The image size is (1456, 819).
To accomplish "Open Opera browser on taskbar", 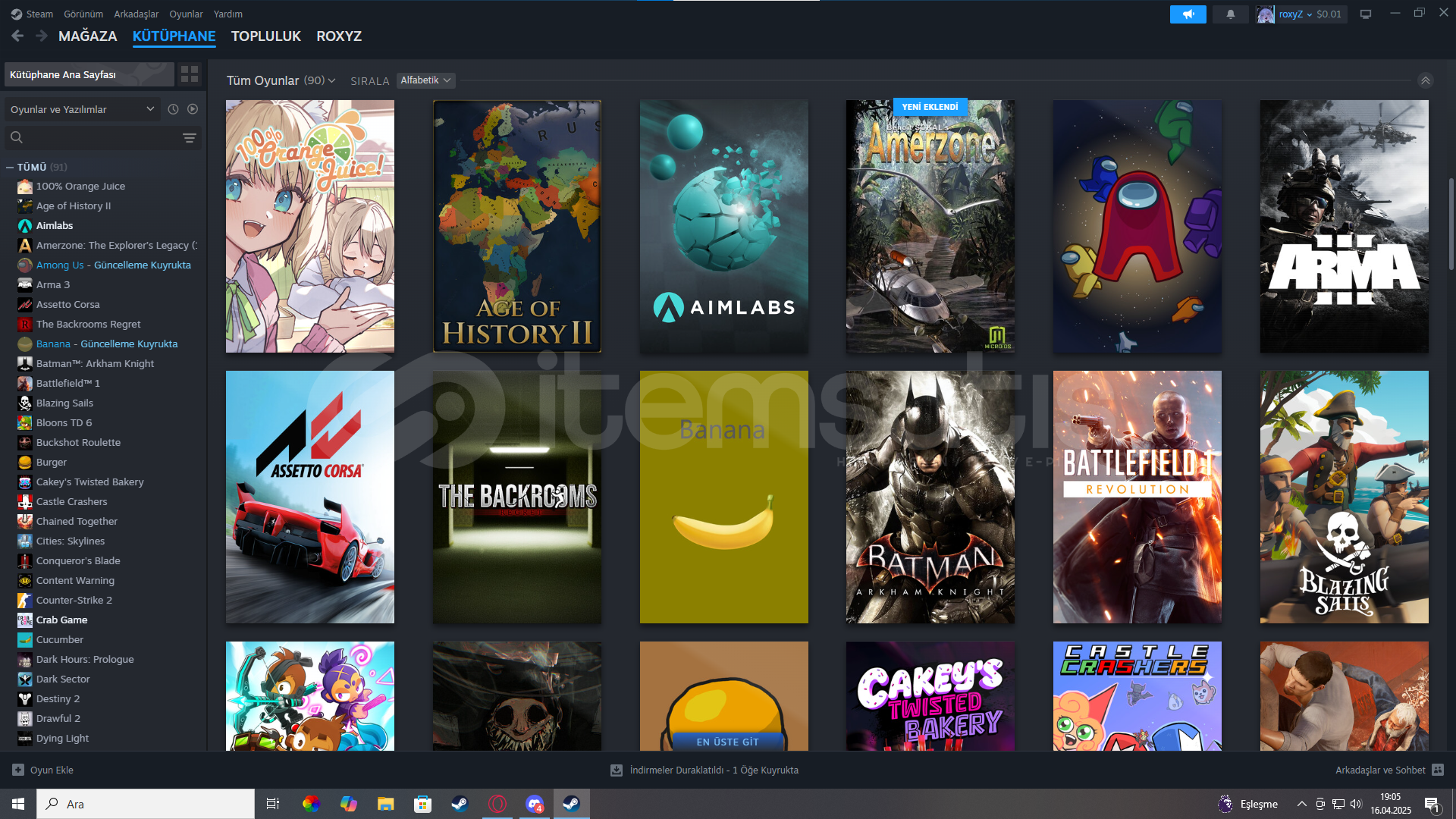I will click(x=497, y=804).
